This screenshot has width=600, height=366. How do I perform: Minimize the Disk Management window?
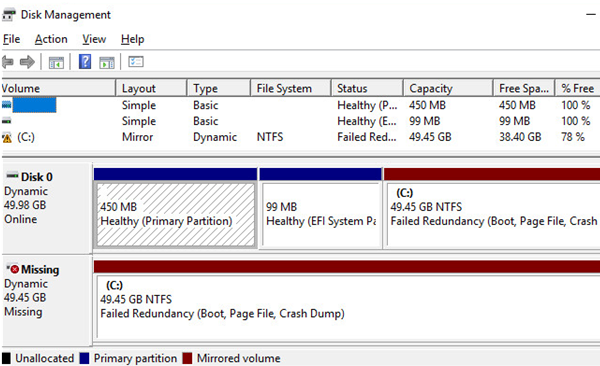pyautogui.click(x=592, y=15)
